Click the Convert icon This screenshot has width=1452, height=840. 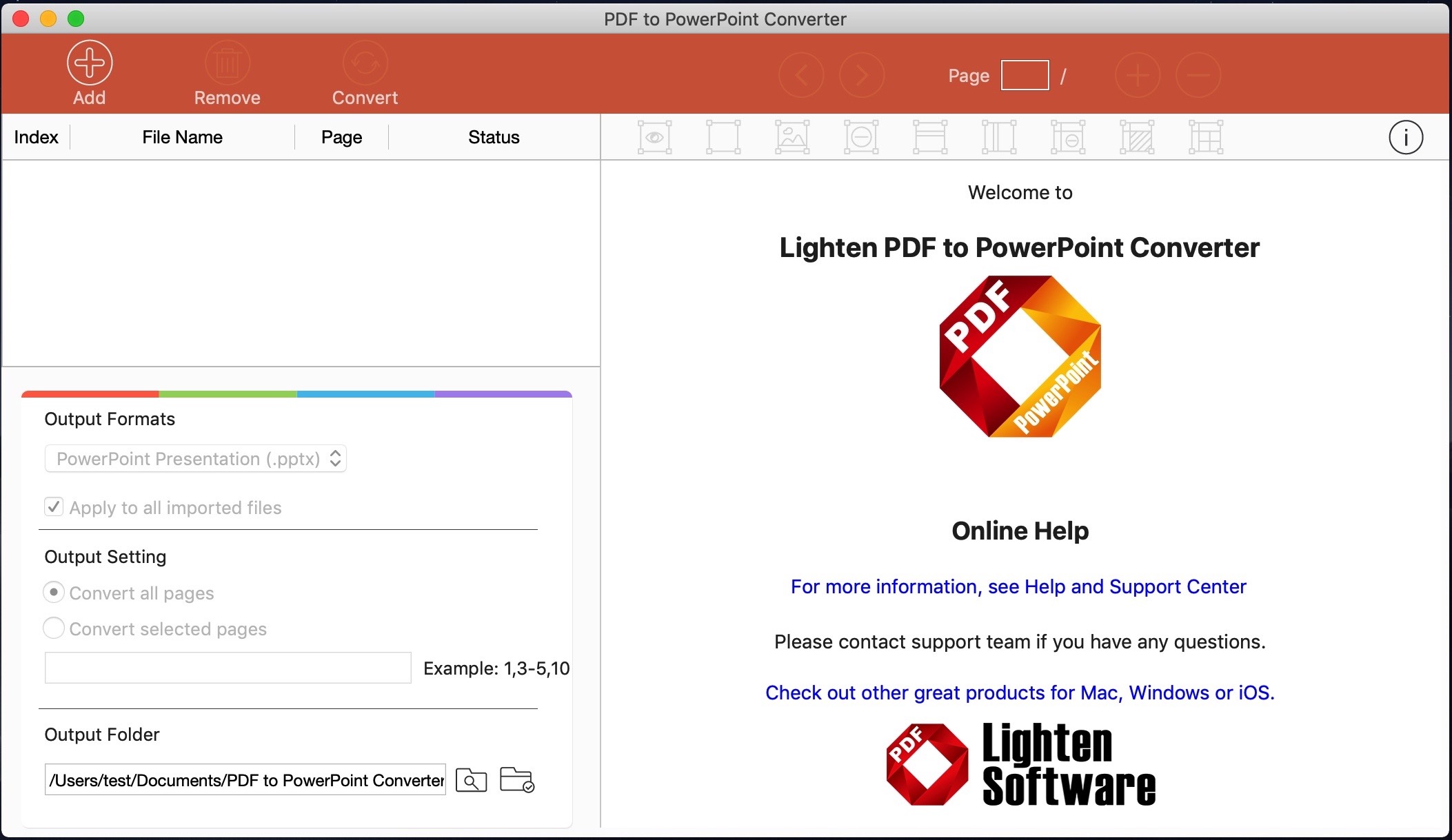(x=365, y=63)
